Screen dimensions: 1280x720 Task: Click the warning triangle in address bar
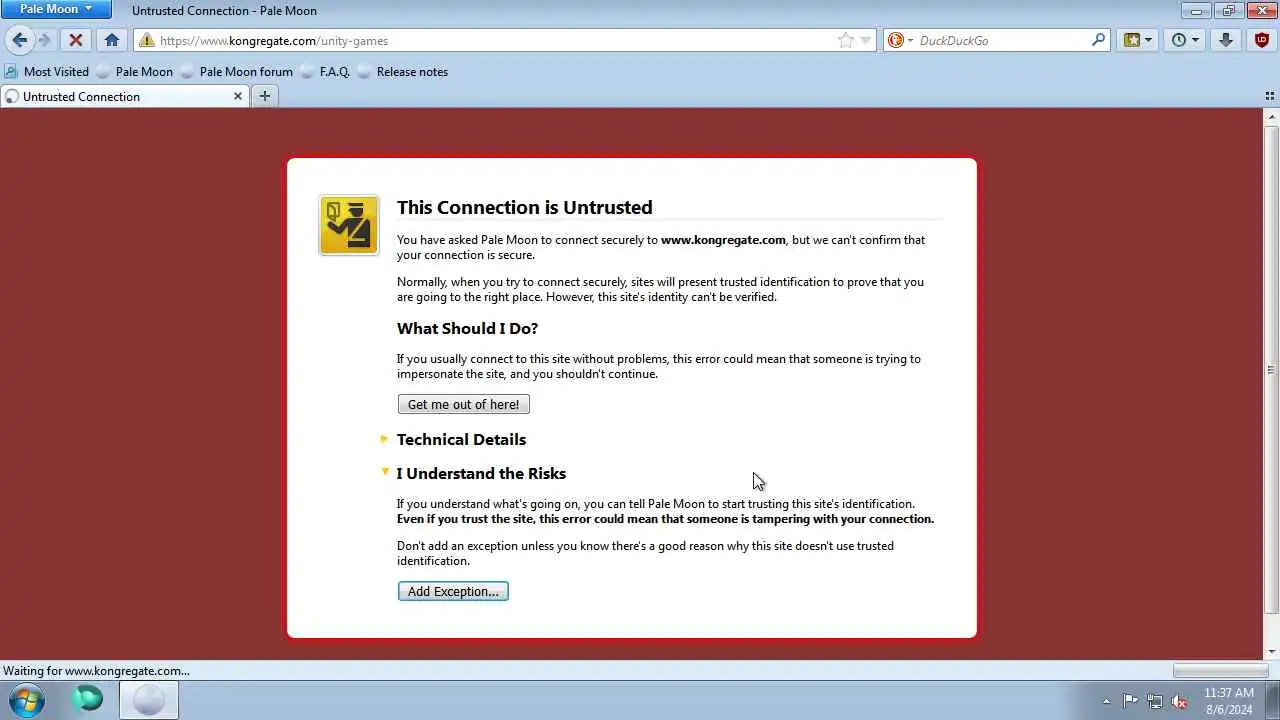coord(147,41)
